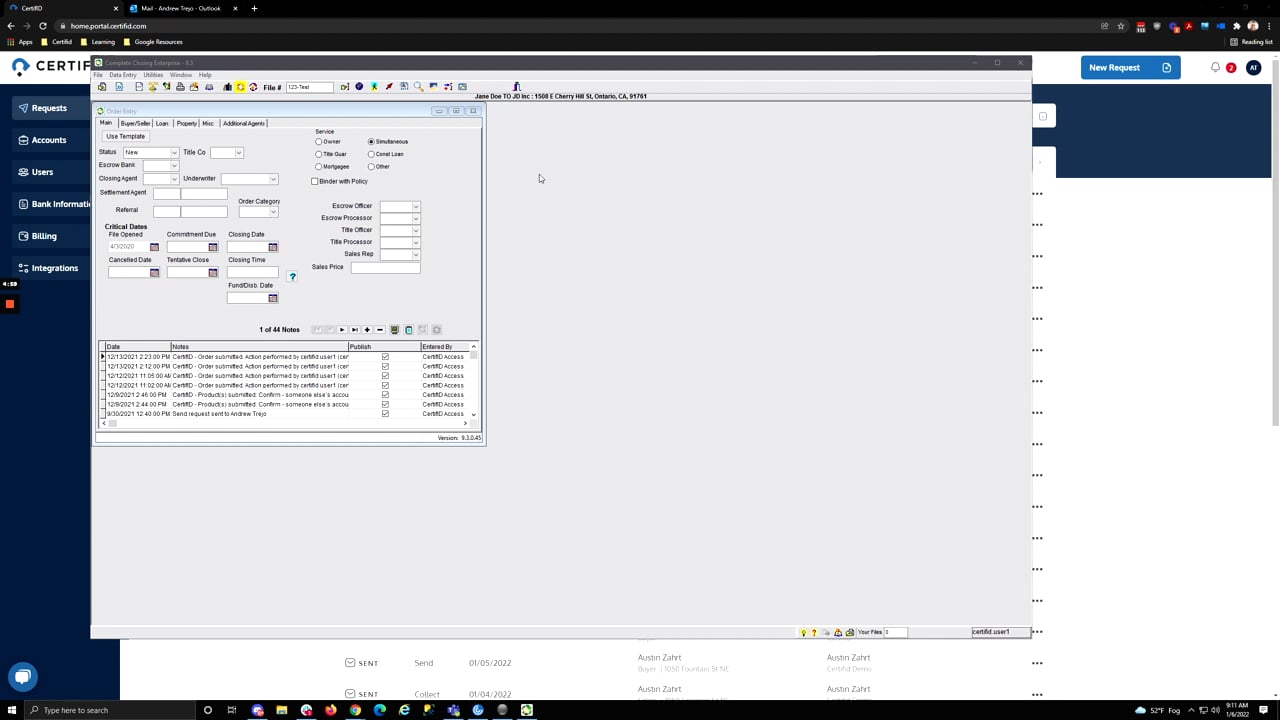This screenshot has height=720, width=1280.
Task: Open the Utilities menu
Action: pos(153,75)
